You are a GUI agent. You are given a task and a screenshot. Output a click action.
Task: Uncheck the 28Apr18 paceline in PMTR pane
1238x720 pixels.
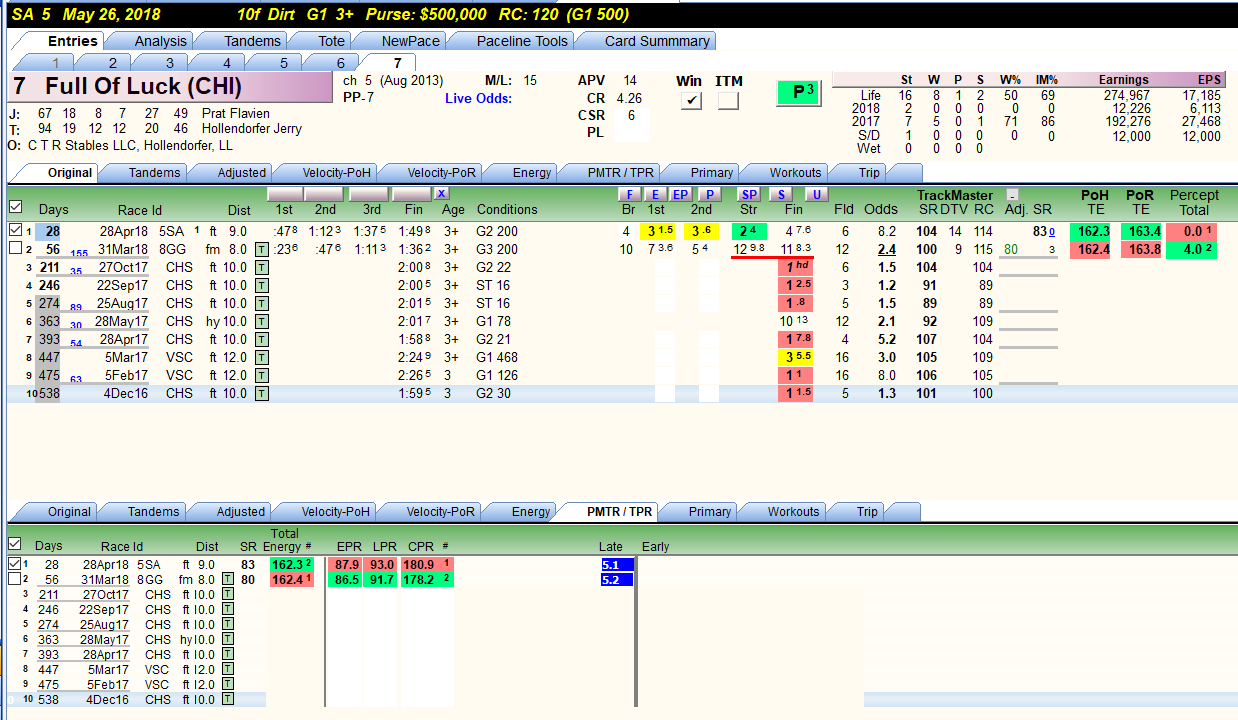14,564
